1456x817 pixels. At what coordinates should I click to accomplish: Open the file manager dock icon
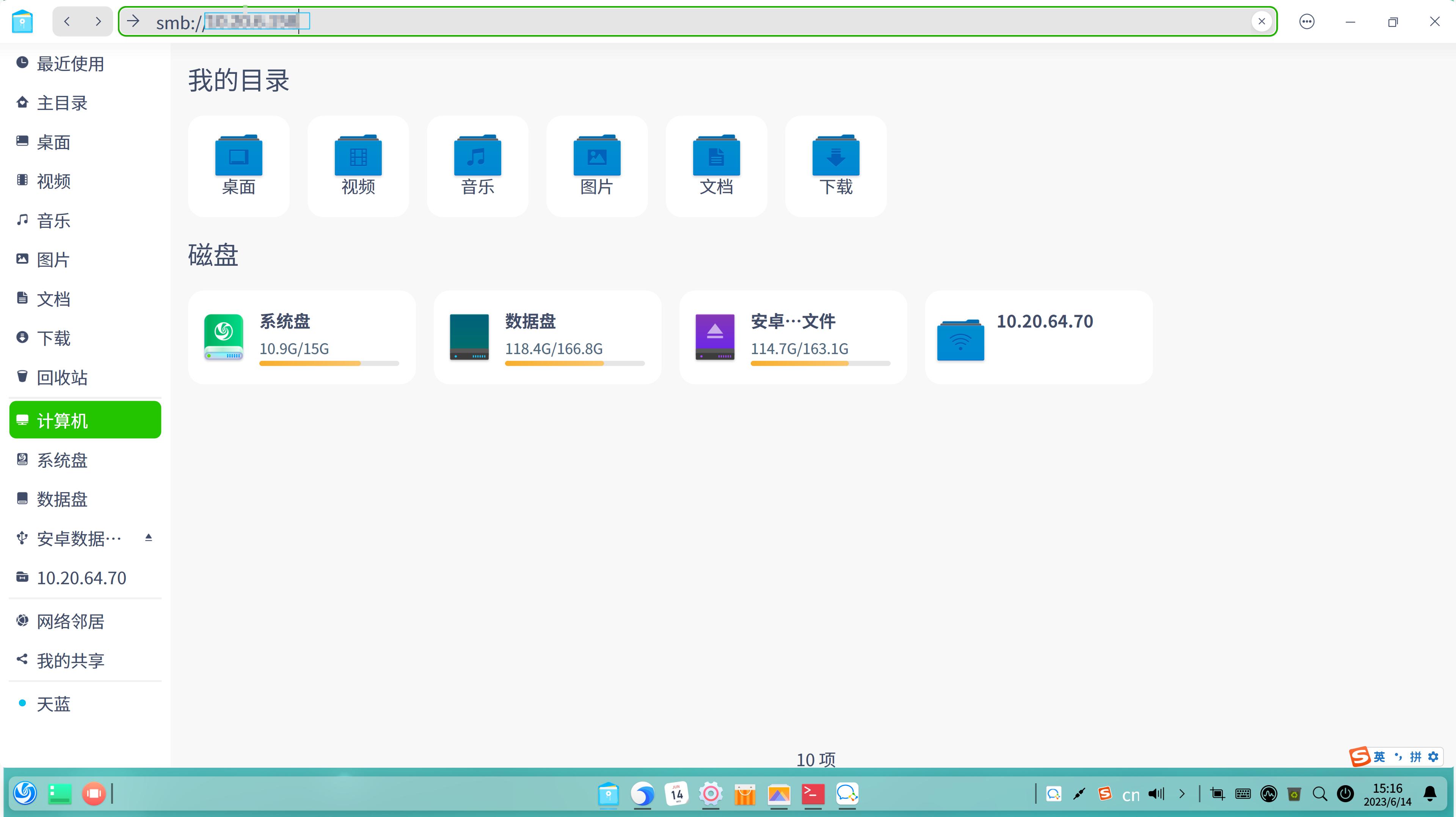[x=608, y=794]
